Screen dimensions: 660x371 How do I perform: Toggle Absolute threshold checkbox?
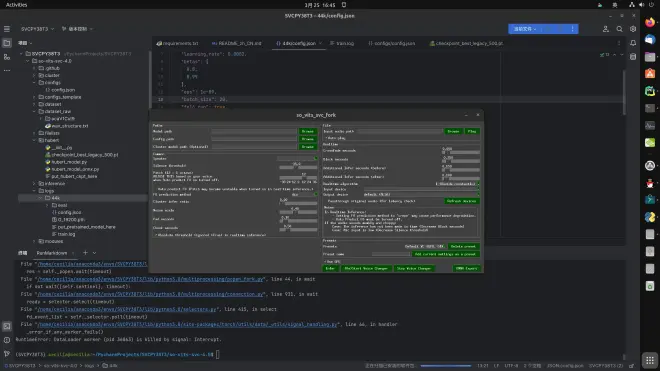(210, 235)
